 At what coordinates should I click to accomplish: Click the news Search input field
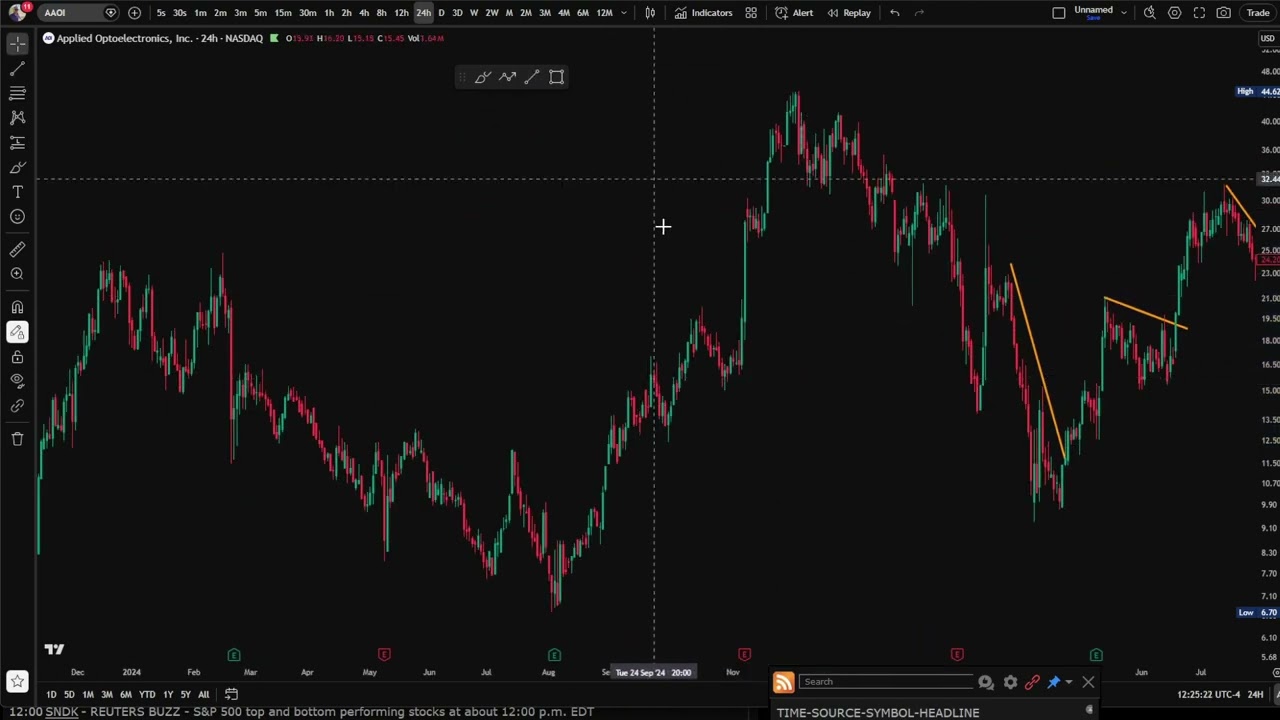[x=886, y=682]
